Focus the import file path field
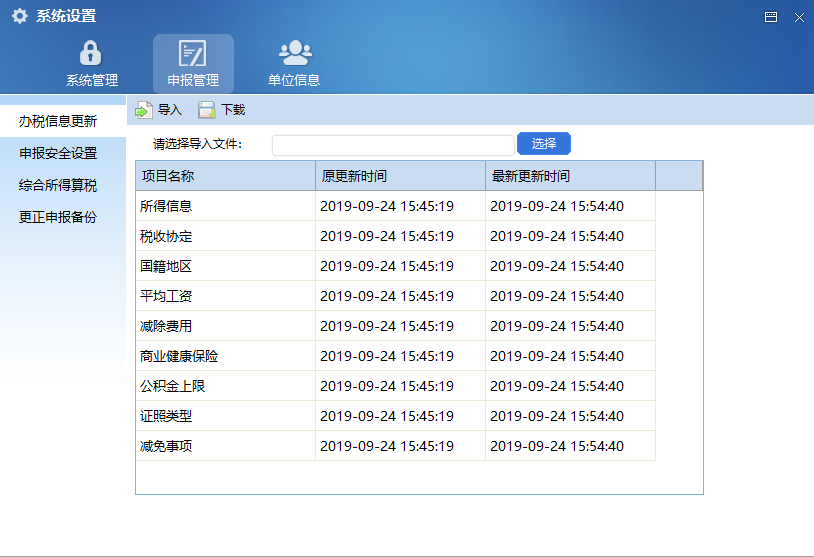This screenshot has height=557, width=814. pyautogui.click(x=393, y=145)
